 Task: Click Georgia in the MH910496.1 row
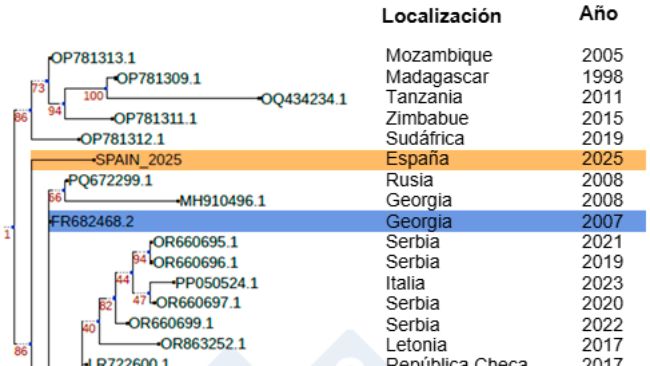pos(419,201)
